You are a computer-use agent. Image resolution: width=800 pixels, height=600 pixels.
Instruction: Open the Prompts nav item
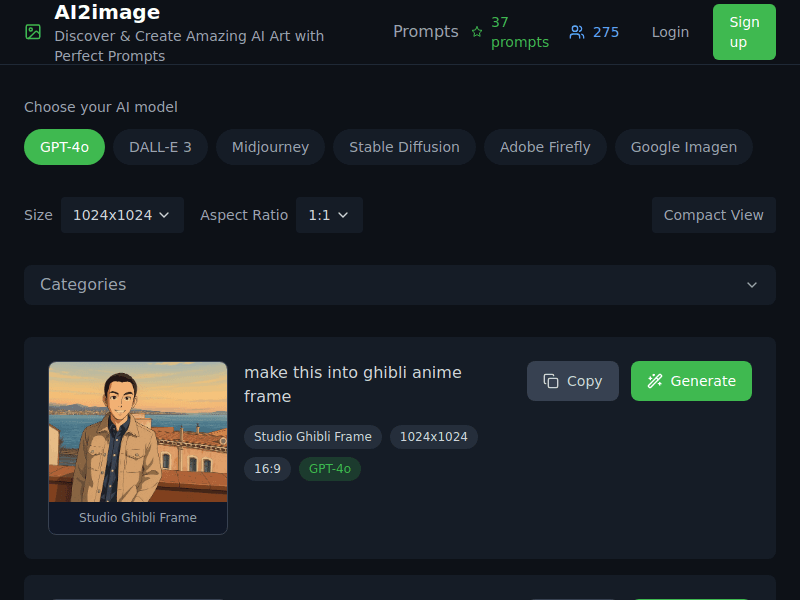pos(426,32)
